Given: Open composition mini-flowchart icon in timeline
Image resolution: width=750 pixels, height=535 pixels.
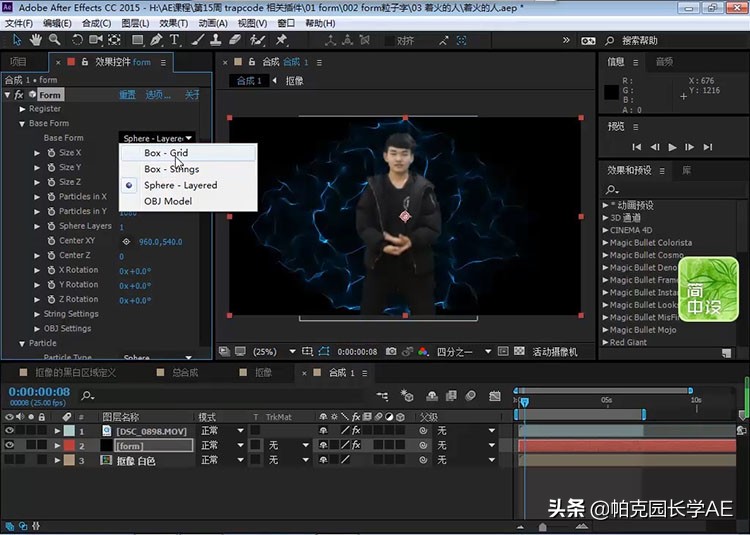Looking at the screenshot, I should coord(382,396).
